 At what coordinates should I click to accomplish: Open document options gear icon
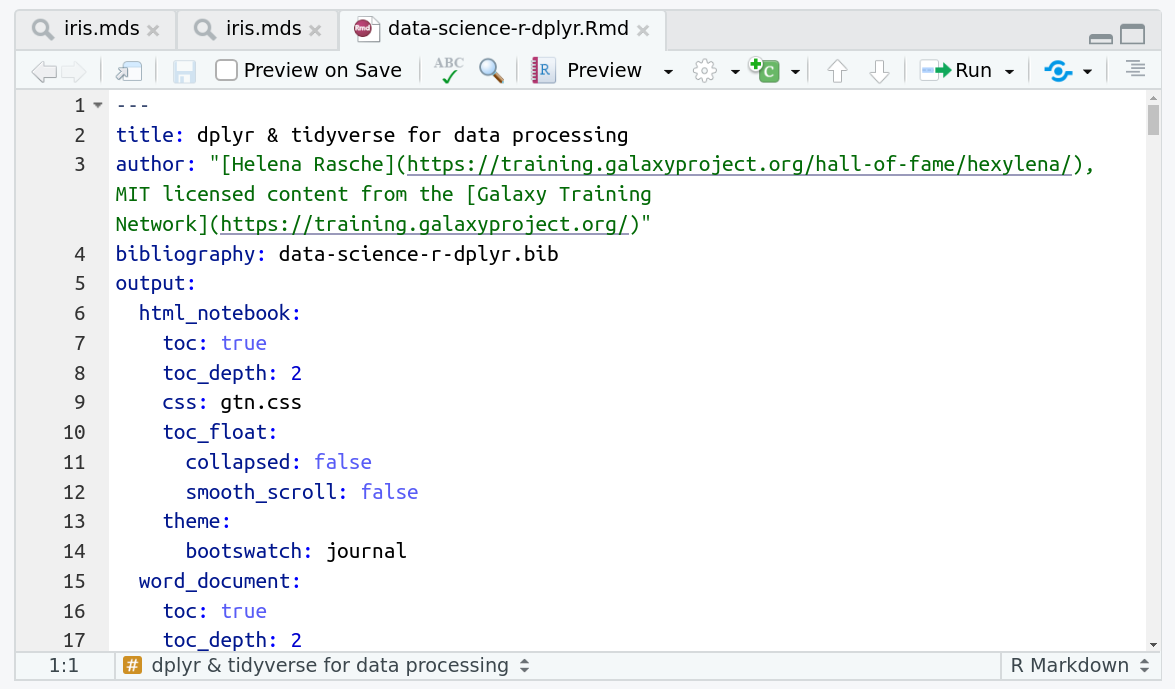704,71
